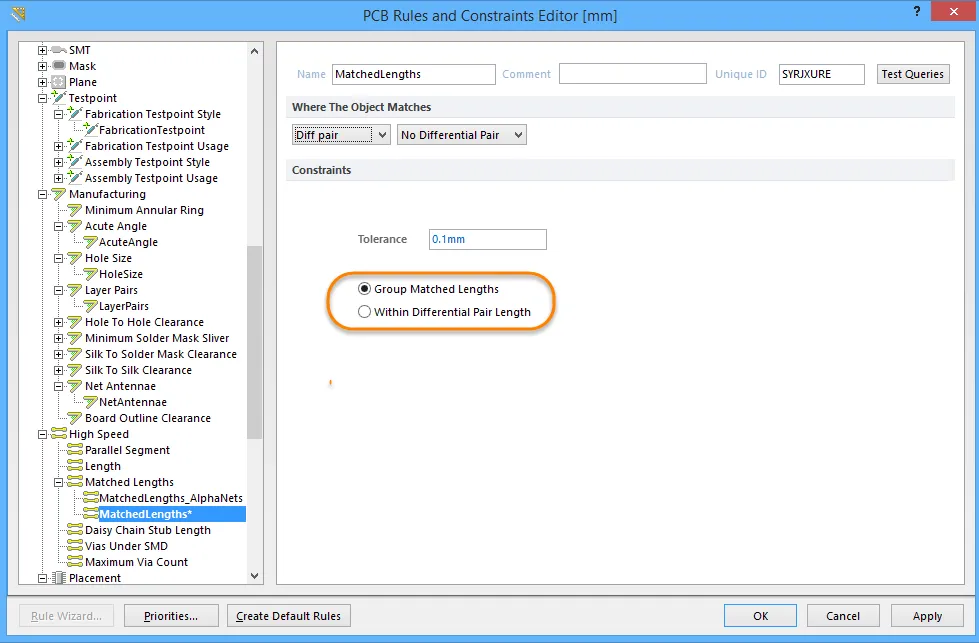Confirm with the OK button

[x=760, y=616]
